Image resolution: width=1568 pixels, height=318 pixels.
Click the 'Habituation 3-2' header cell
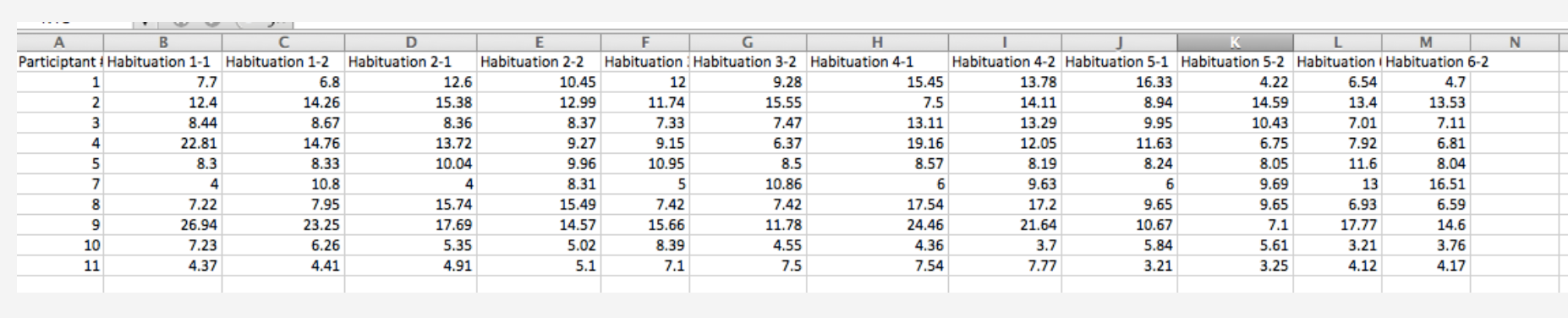(x=748, y=62)
